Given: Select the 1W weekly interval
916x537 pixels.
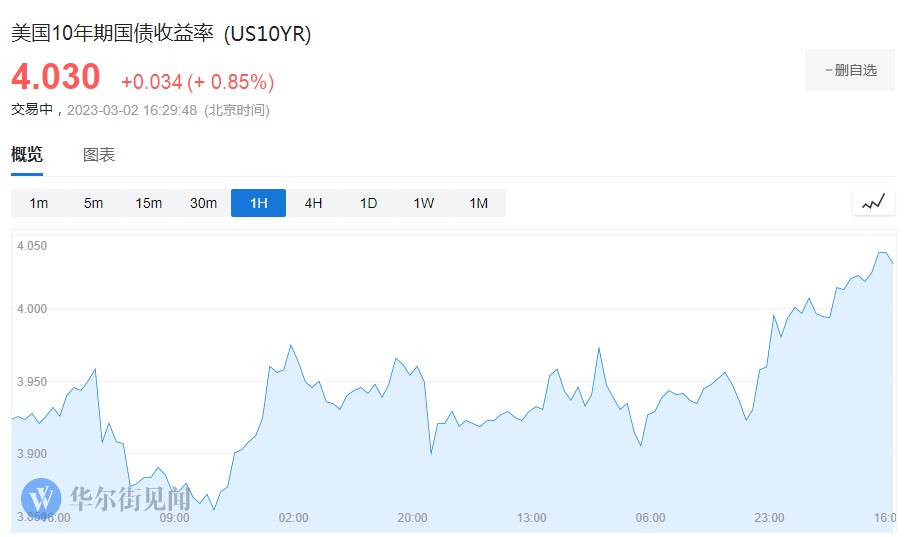Looking at the screenshot, I should coord(423,203).
